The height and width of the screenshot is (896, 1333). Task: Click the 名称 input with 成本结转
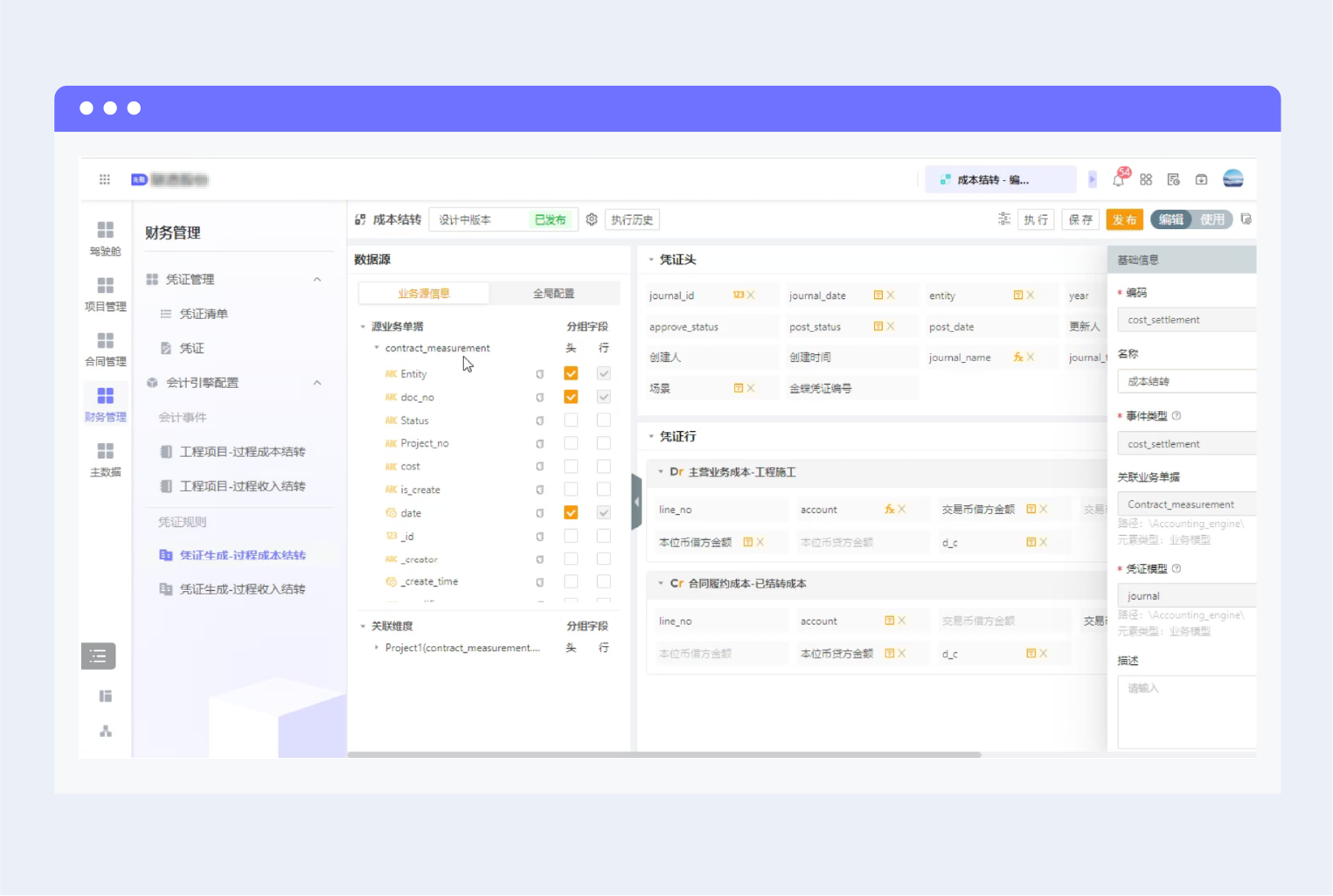tap(1186, 381)
